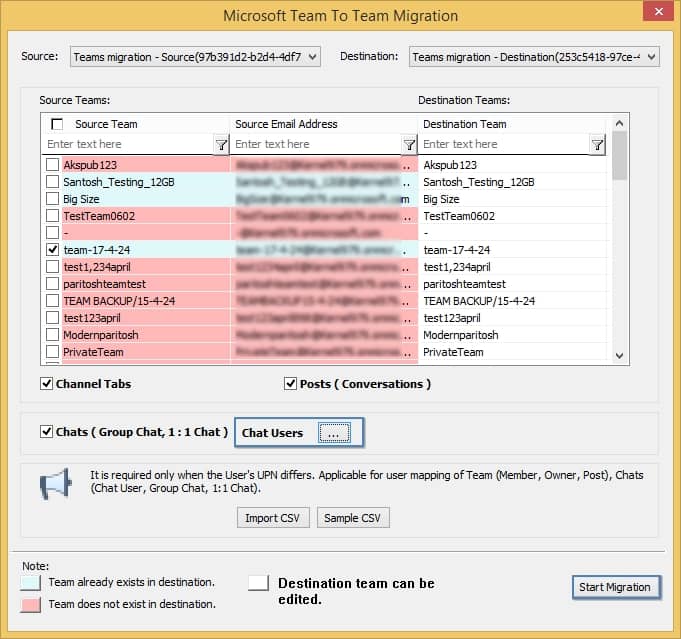This screenshot has height=639, width=681.
Task: Click the Sample CSV button
Action: (353, 518)
